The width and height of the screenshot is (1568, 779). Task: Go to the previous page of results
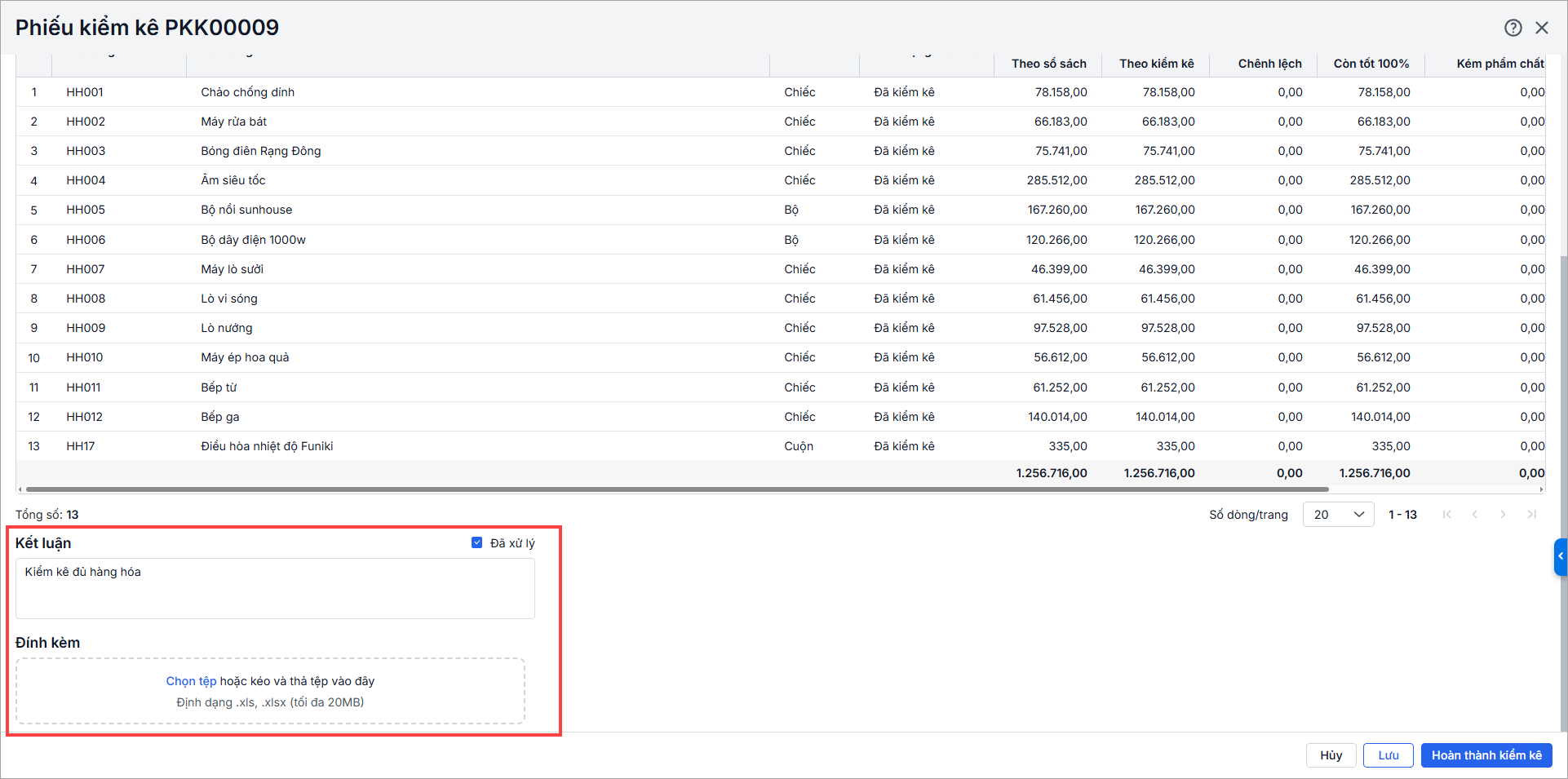coord(1474,514)
